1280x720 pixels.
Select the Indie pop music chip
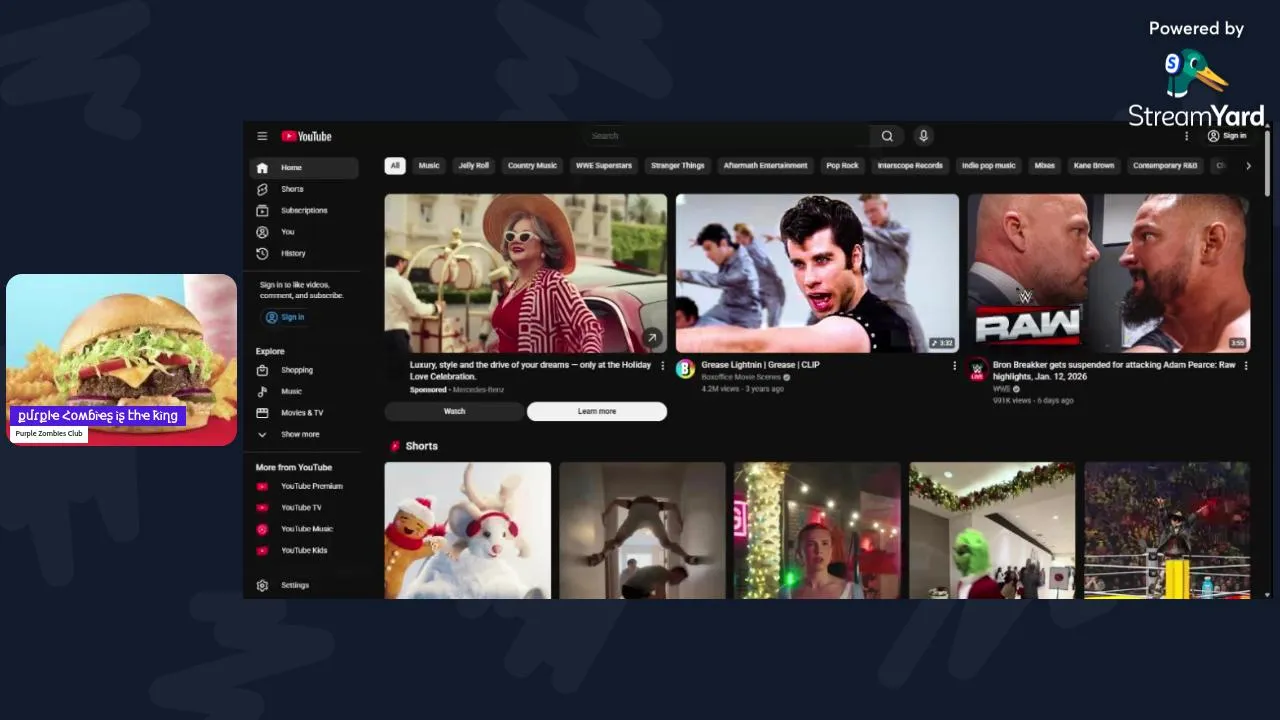[988, 166]
